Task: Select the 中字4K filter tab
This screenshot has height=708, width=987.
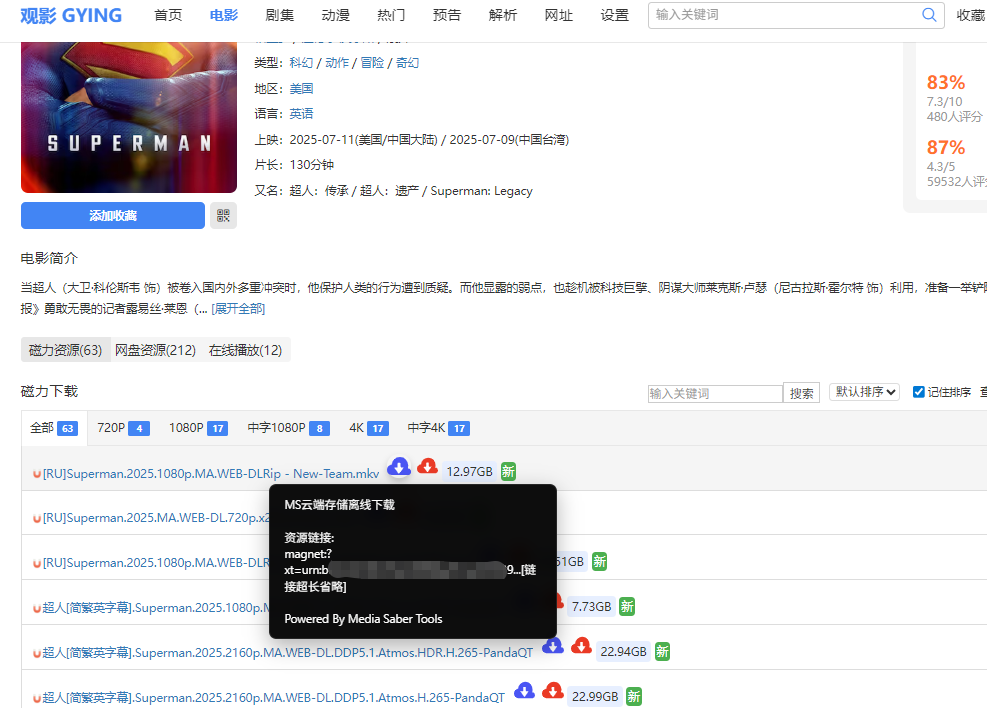Action: tap(429, 427)
